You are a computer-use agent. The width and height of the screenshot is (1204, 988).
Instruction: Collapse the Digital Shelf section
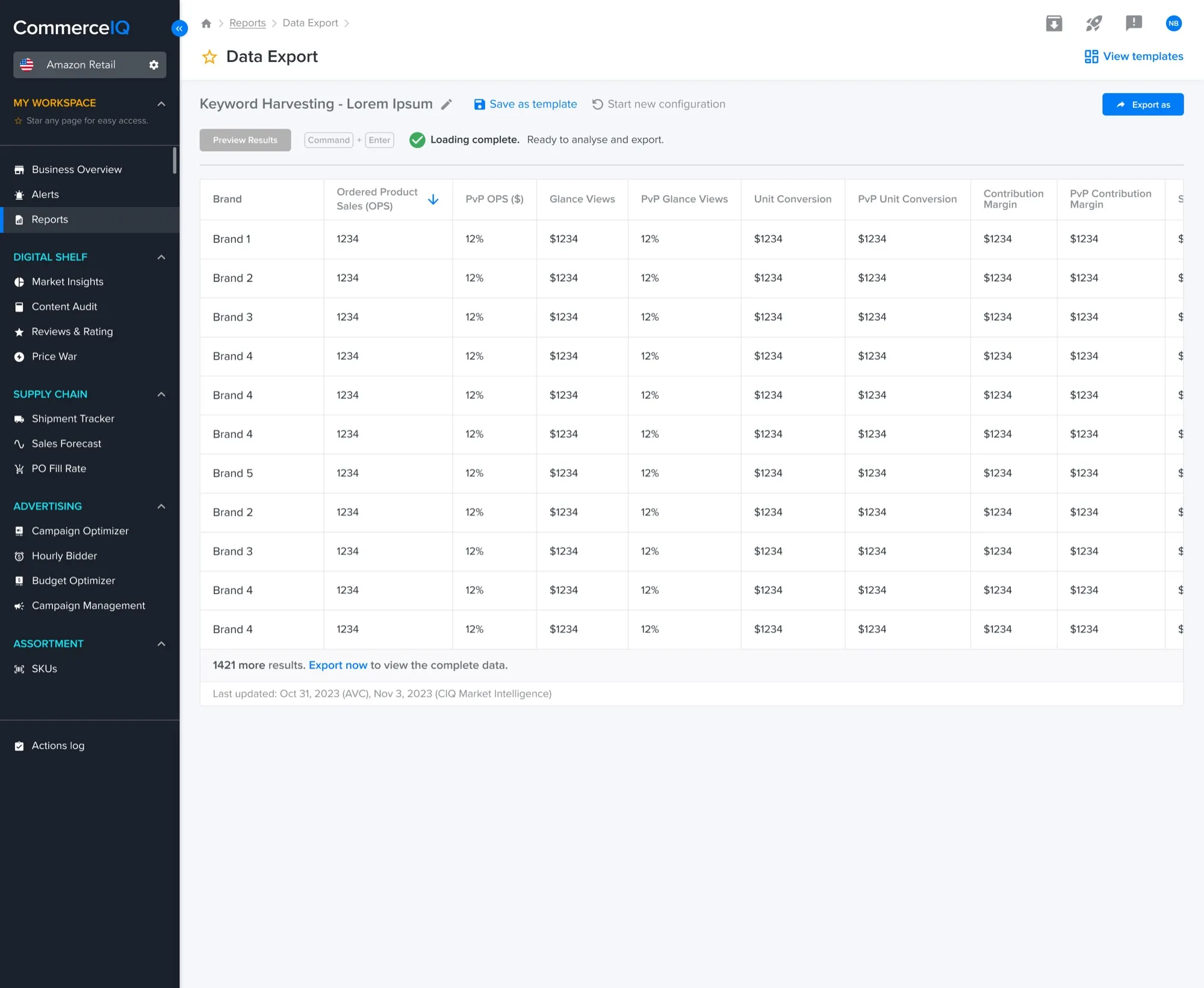tap(161, 257)
